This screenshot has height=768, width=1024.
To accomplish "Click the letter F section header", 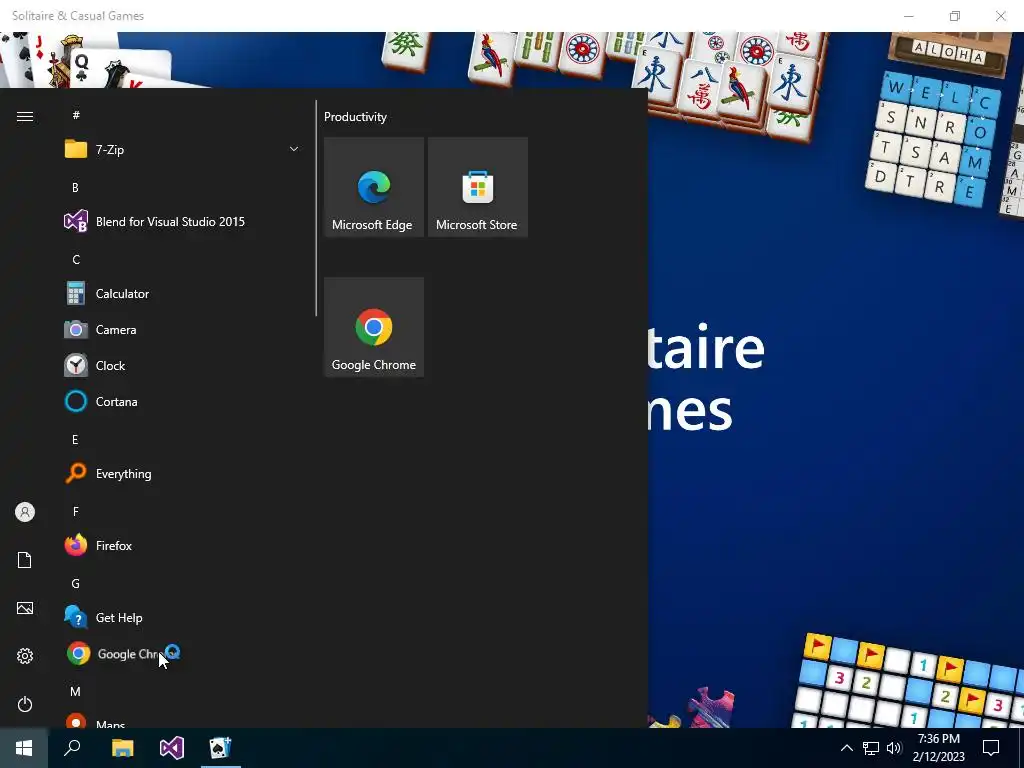I will point(76,511).
